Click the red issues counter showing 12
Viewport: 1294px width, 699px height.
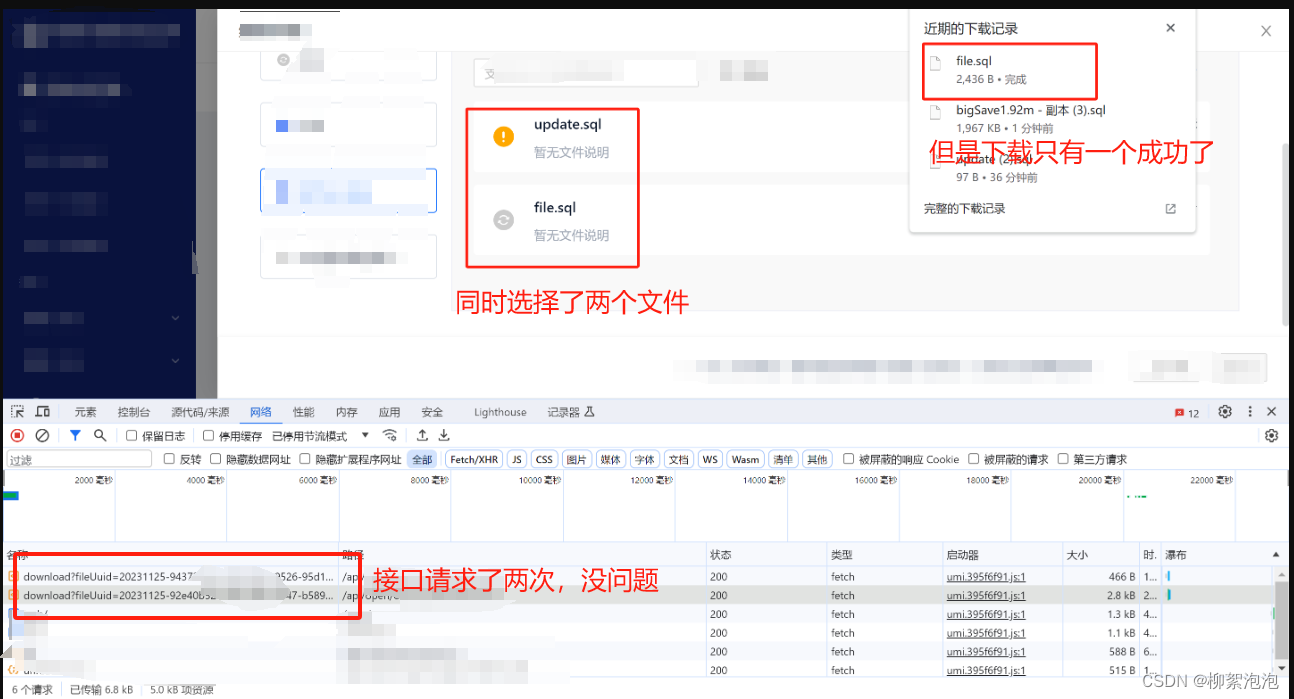pos(1187,413)
